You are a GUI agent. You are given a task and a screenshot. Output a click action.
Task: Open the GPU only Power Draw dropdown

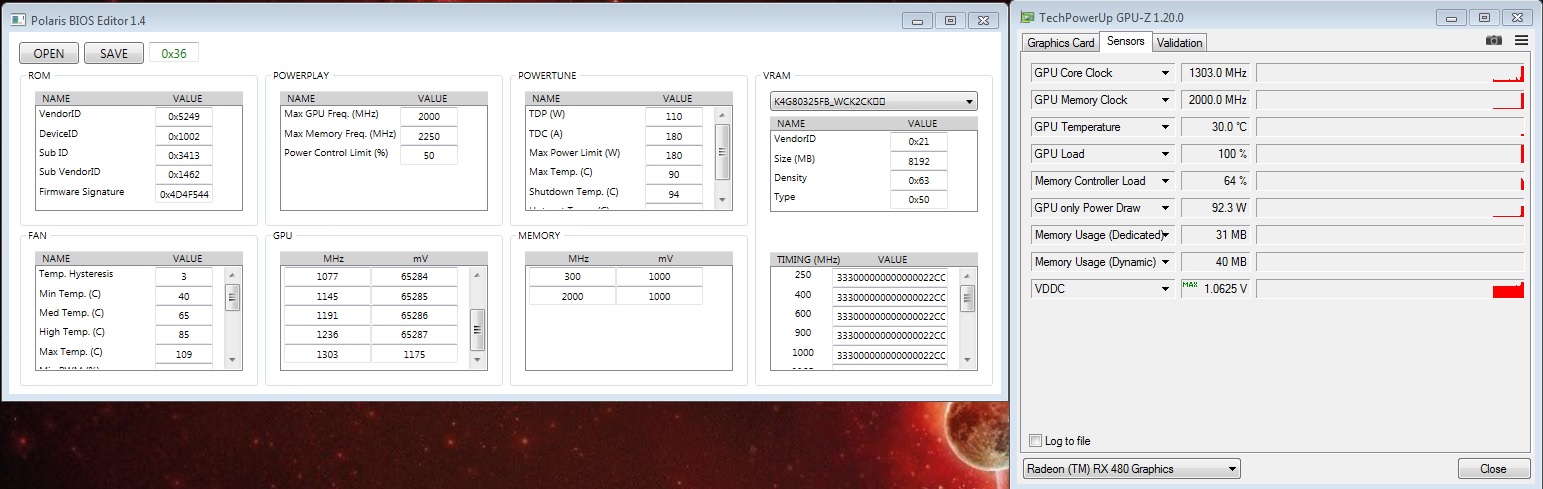(x=1166, y=208)
